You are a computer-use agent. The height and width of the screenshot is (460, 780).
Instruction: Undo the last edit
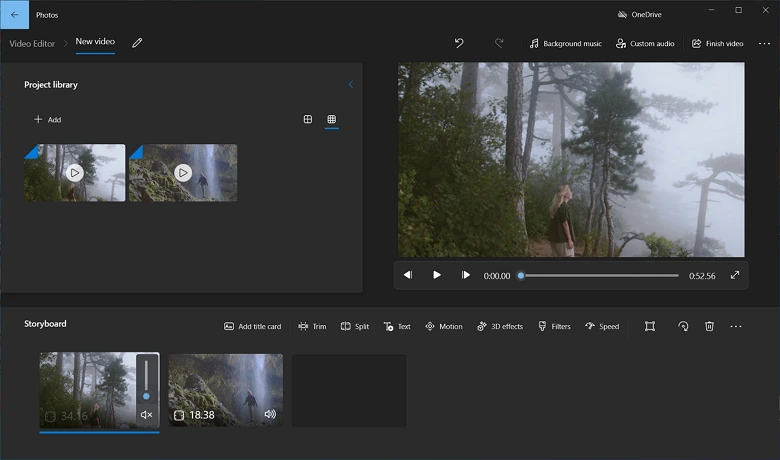(459, 43)
